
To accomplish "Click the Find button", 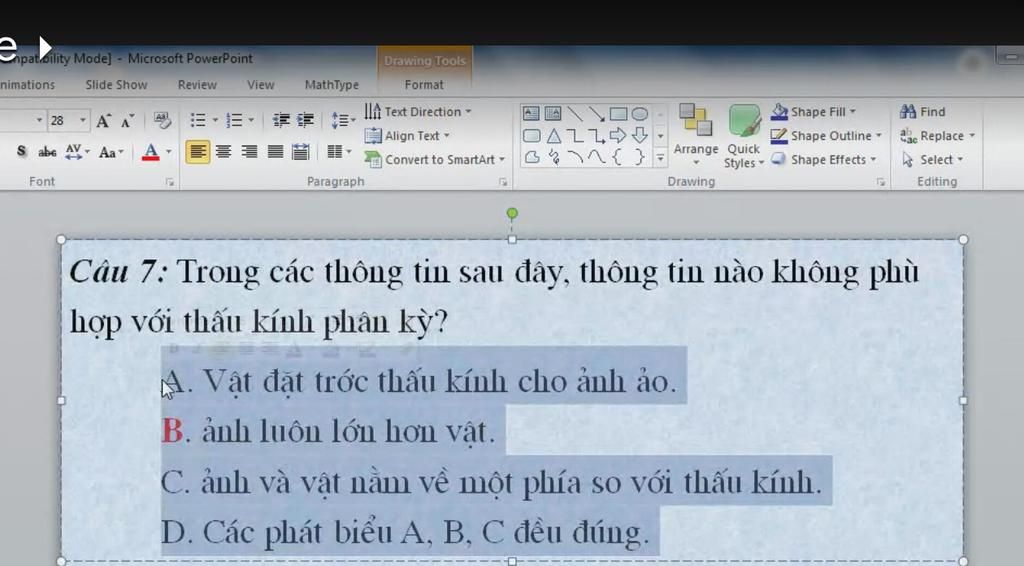I will click(922, 112).
